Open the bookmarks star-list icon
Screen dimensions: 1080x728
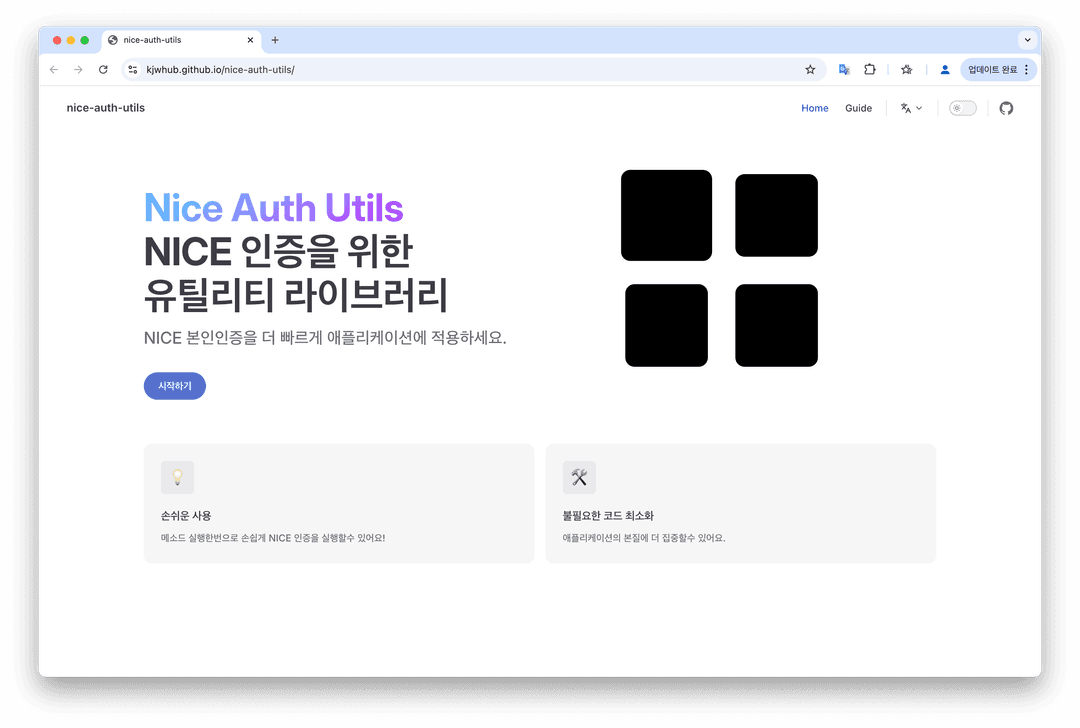pos(906,70)
